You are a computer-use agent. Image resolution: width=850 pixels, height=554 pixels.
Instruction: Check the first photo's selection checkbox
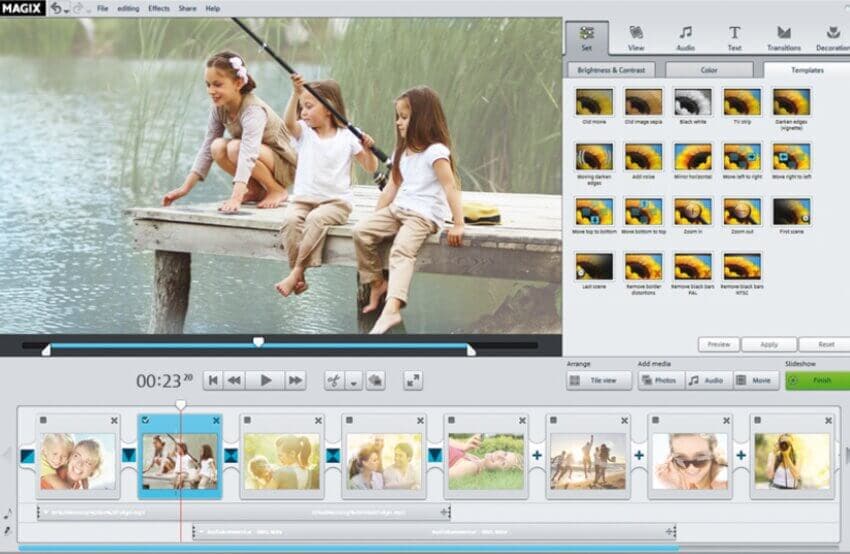(43, 420)
